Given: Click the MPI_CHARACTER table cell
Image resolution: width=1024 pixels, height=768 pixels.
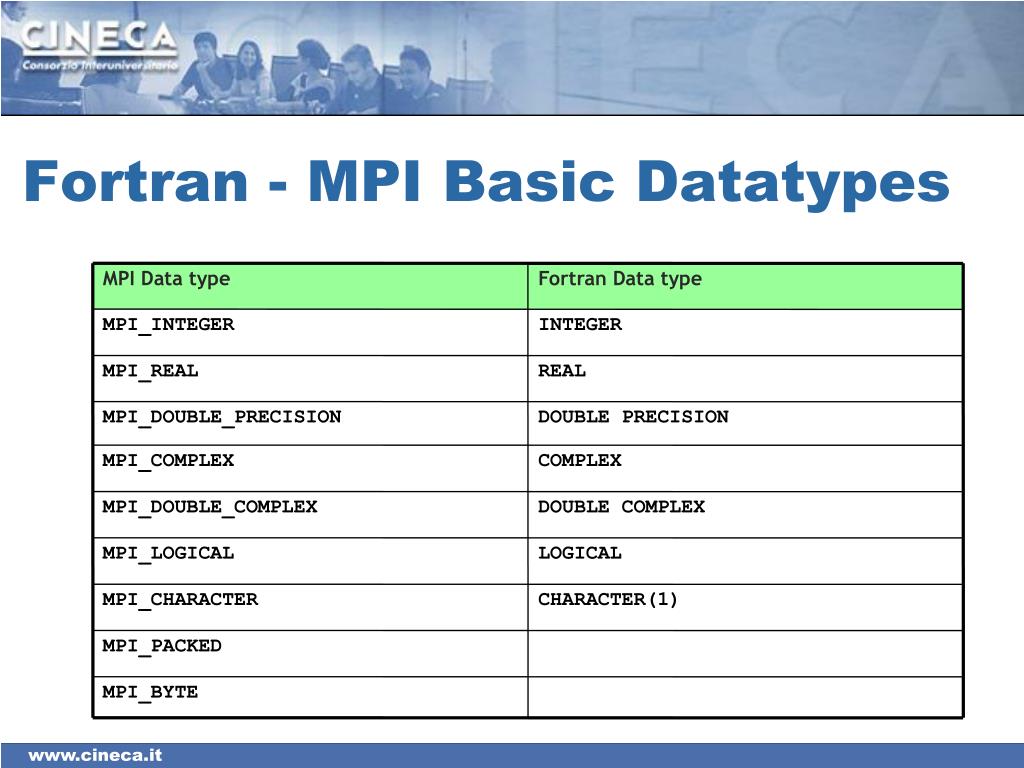Looking at the screenshot, I should click(310, 608).
